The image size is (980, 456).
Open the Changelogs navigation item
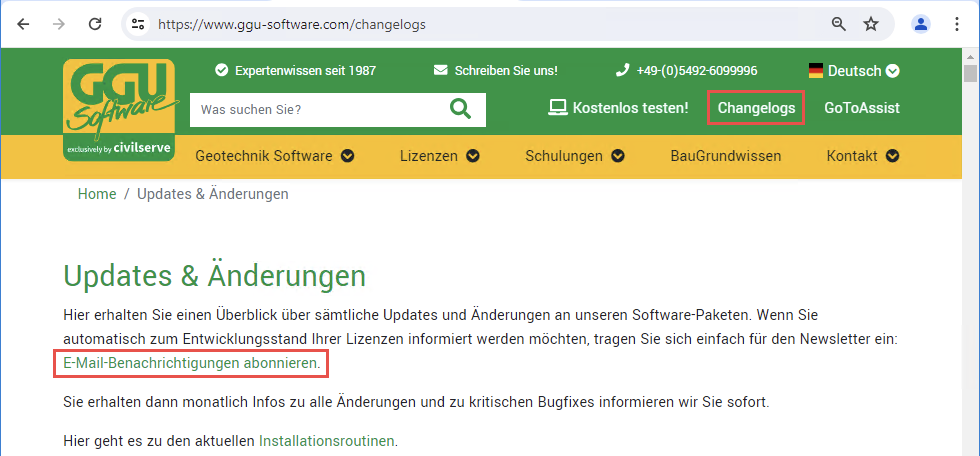(756, 108)
